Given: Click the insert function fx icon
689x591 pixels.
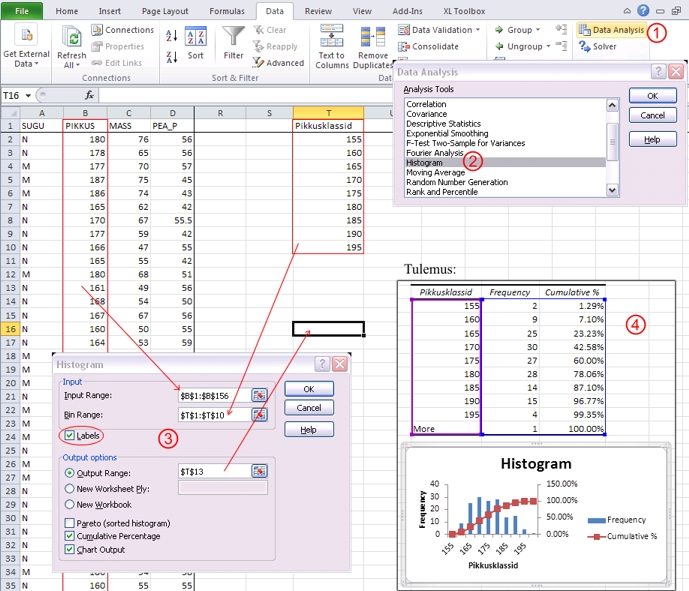Looking at the screenshot, I should pyautogui.click(x=89, y=95).
